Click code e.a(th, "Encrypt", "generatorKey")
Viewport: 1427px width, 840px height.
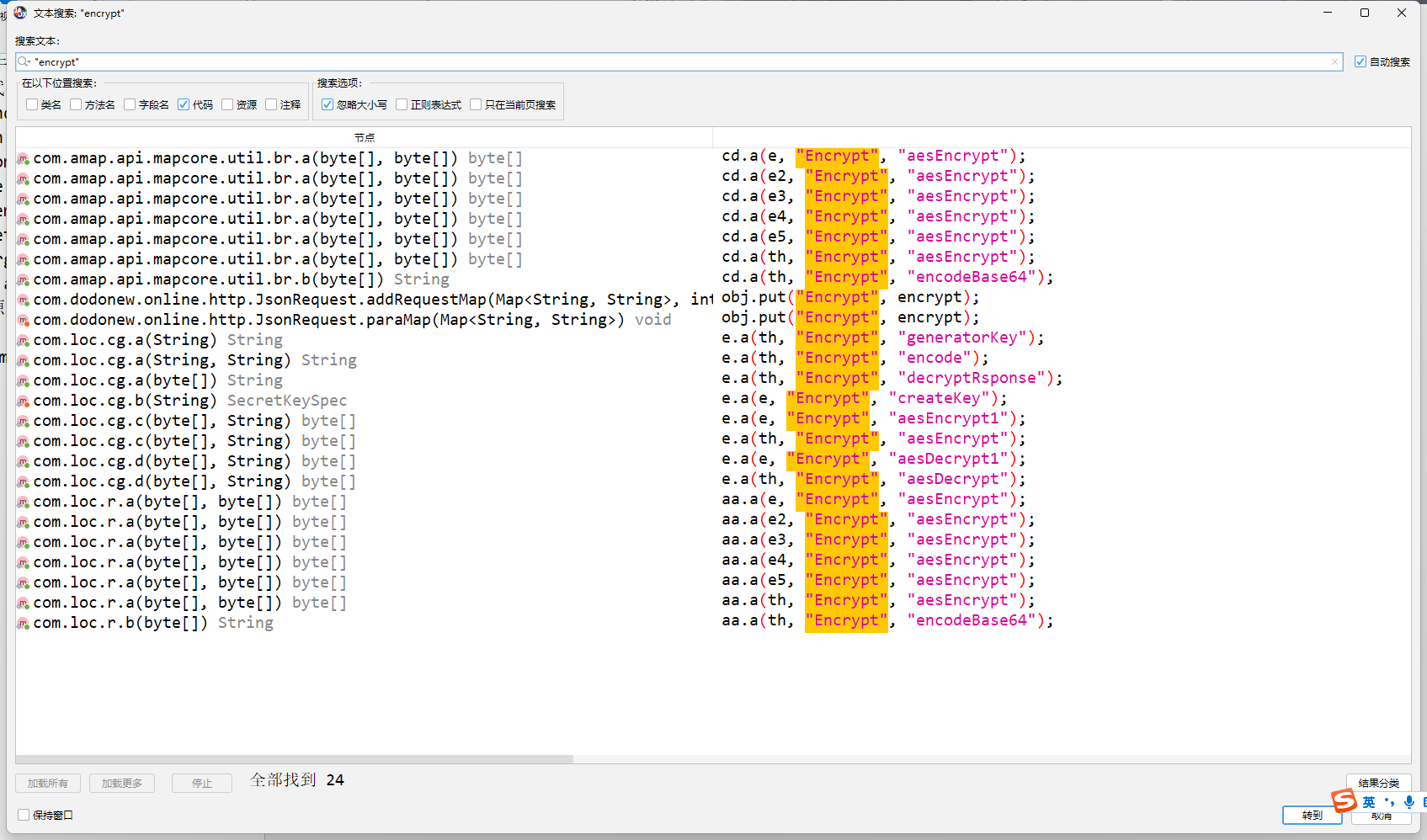pyautogui.click(x=883, y=338)
